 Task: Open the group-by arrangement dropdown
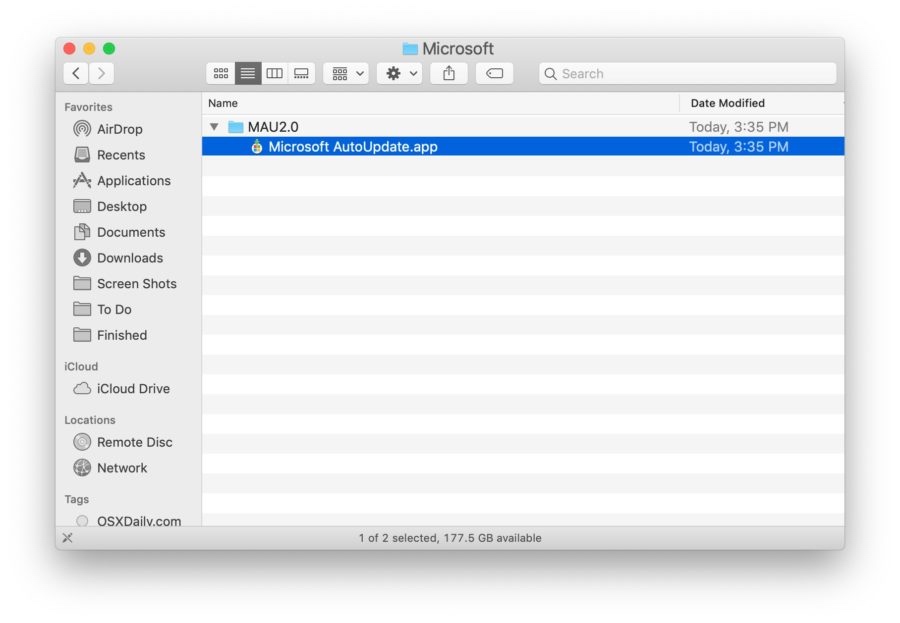pyautogui.click(x=346, y=73)
